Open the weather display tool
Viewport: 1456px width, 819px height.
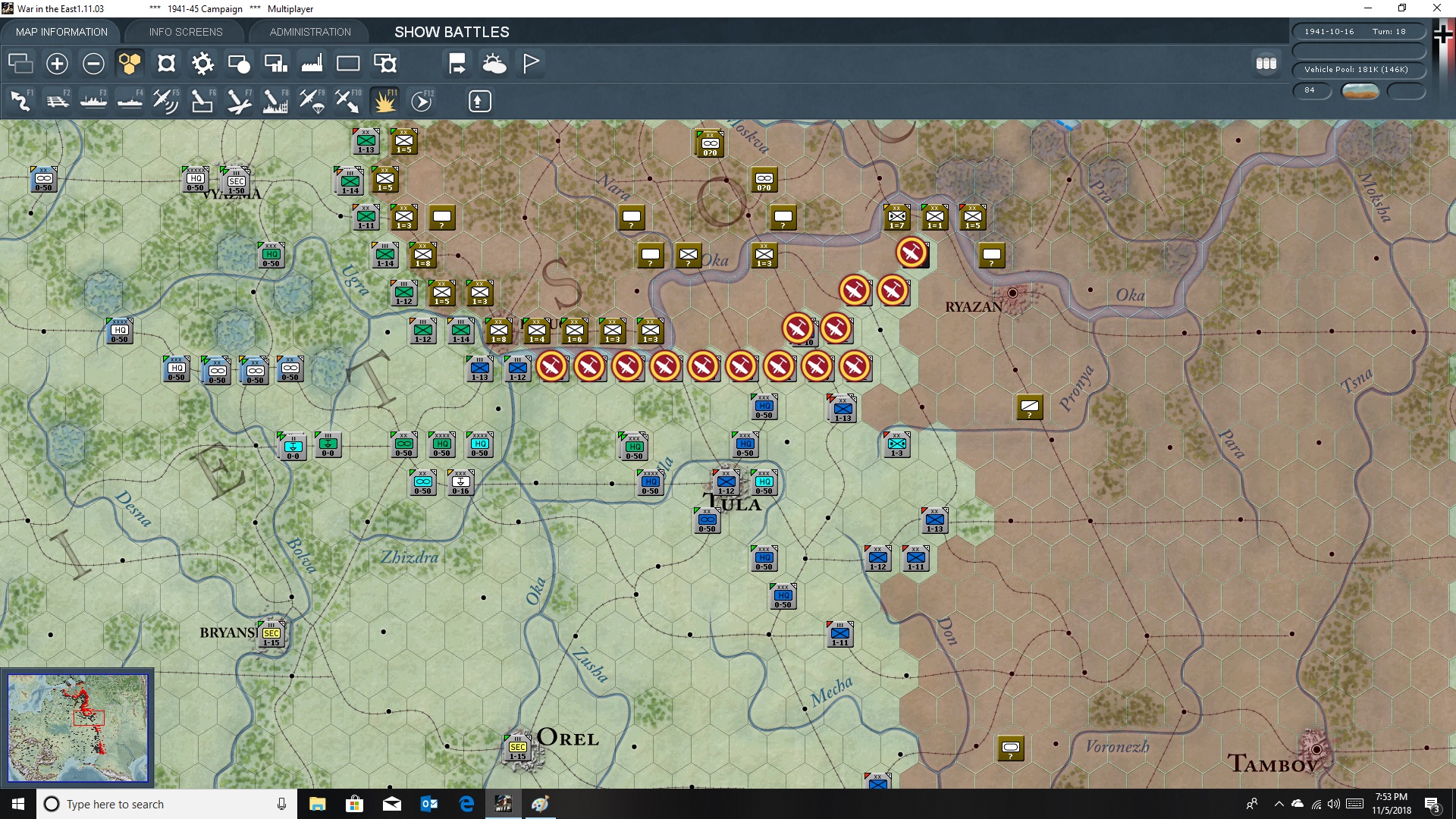pyautogui.click(x=495, y=64)
